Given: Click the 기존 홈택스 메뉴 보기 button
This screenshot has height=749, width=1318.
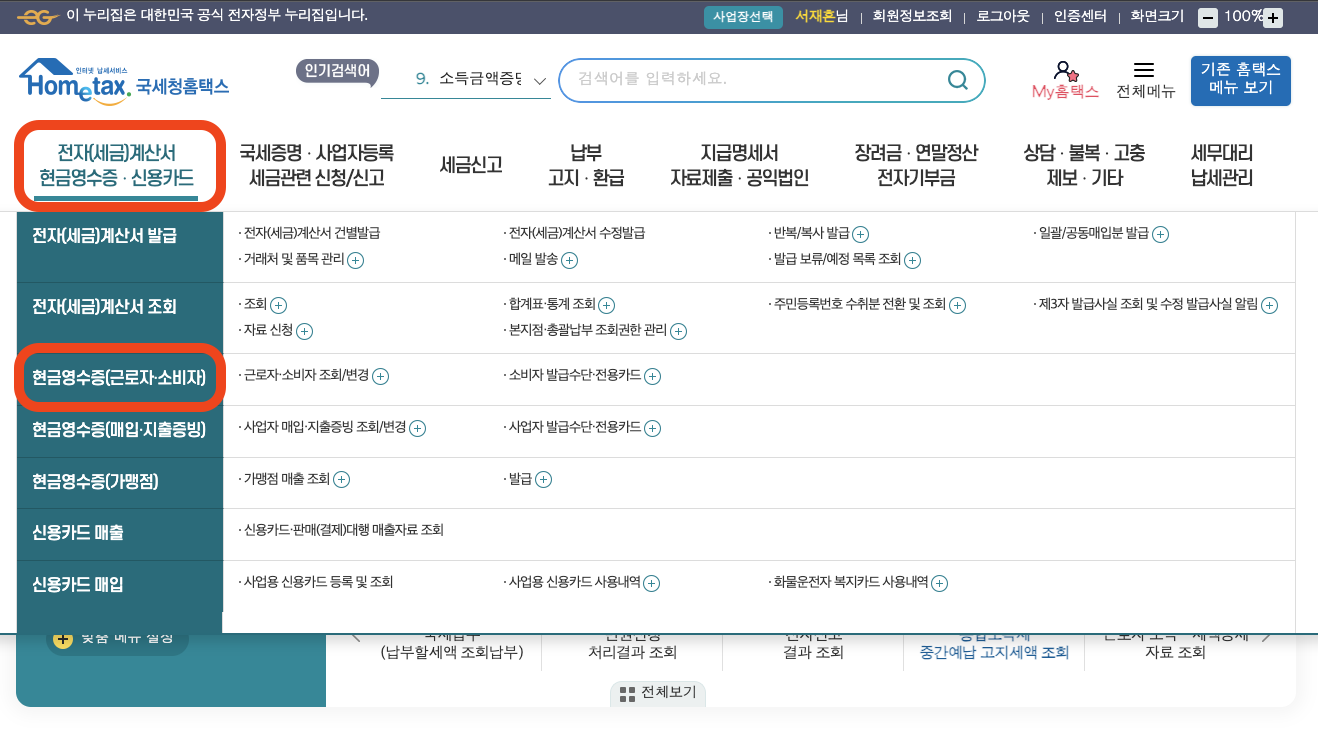Looking at the screenshot, I should tap(1240, 80).
